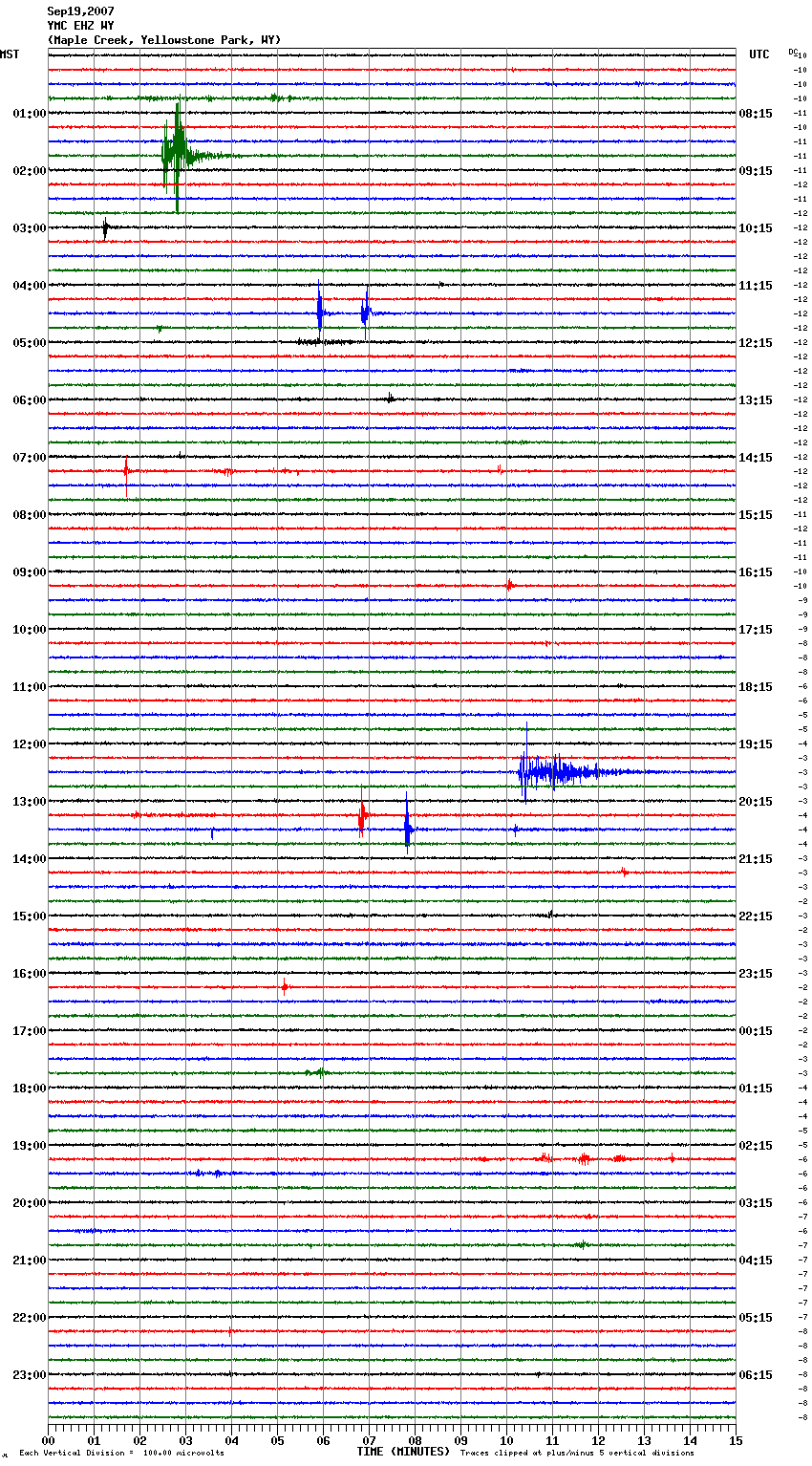This screenshot has height=1466, width=812.
Task: Select the 09:00 MST time label
Action: (30, 572)
